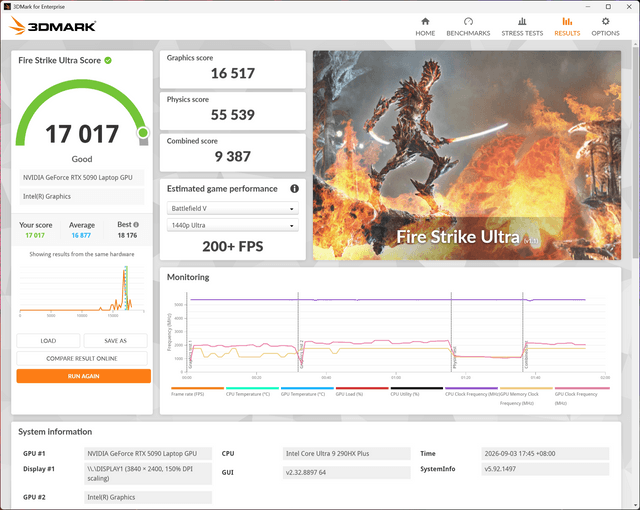Open the OPTIONS tab label
This screenshot has width=640, height=510.
coord(605,33)
